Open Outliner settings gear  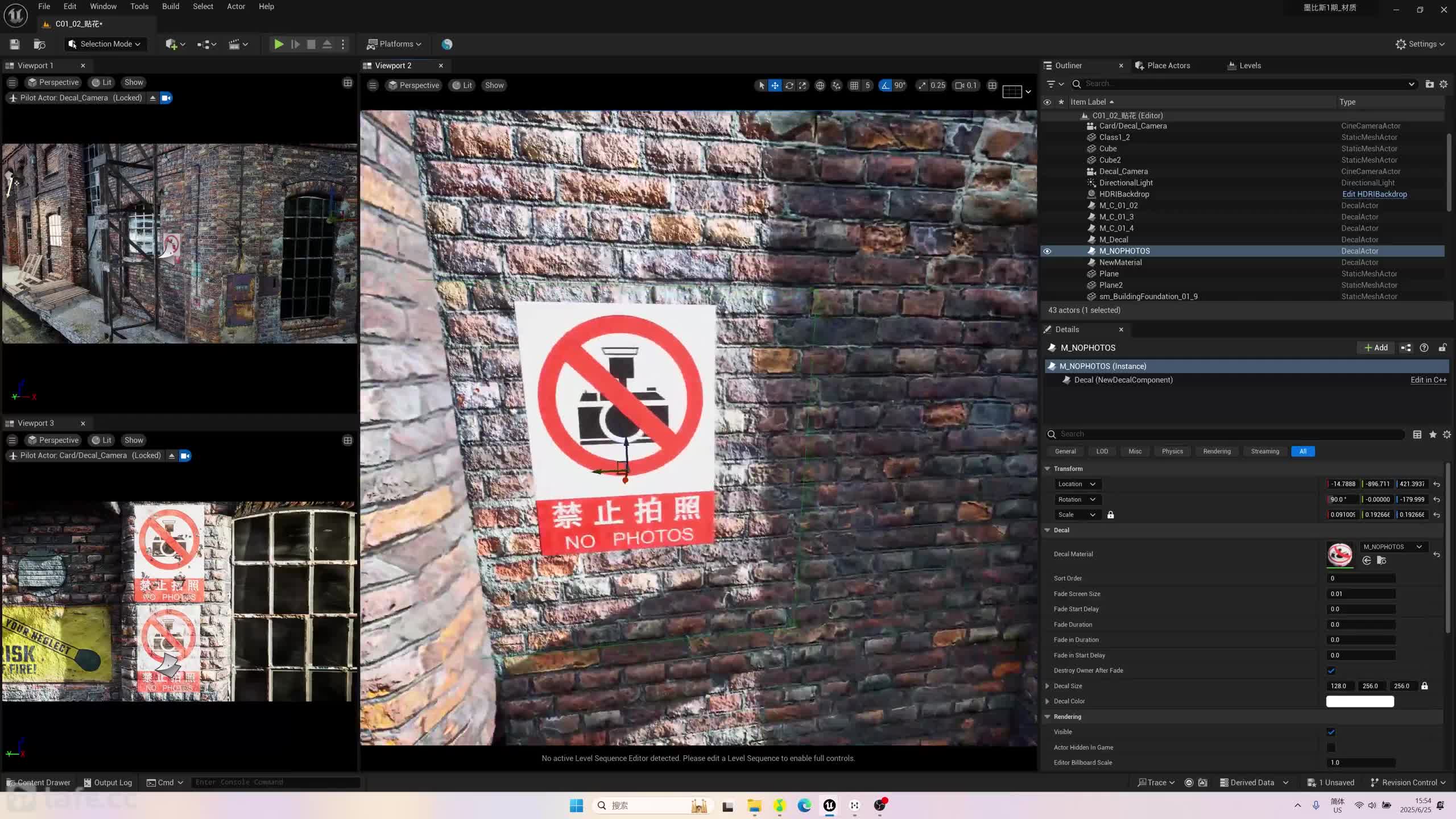click(x=1443, y=84)
